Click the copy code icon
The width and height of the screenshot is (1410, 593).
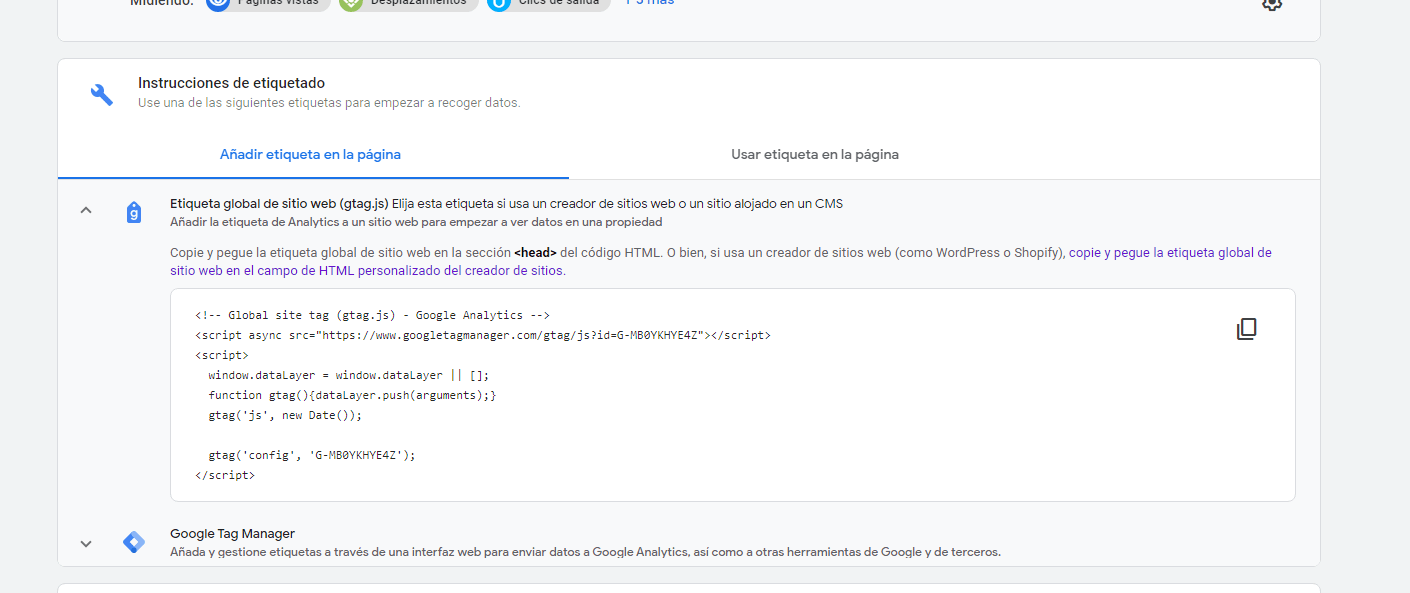coord(1246,329)
